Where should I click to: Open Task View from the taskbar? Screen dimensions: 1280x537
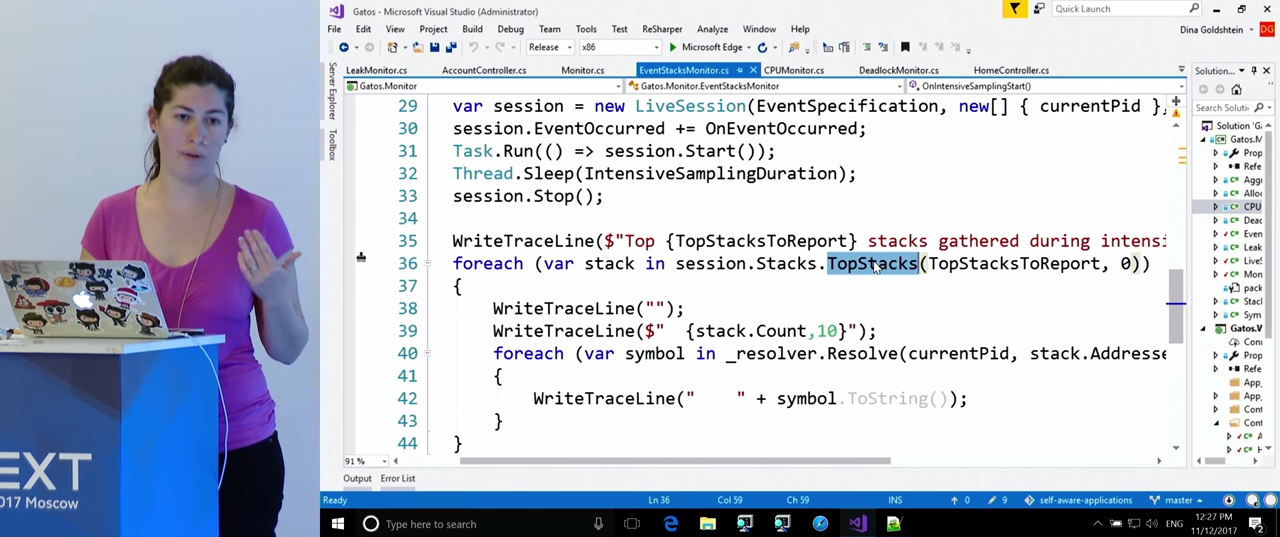click(632, 524)
